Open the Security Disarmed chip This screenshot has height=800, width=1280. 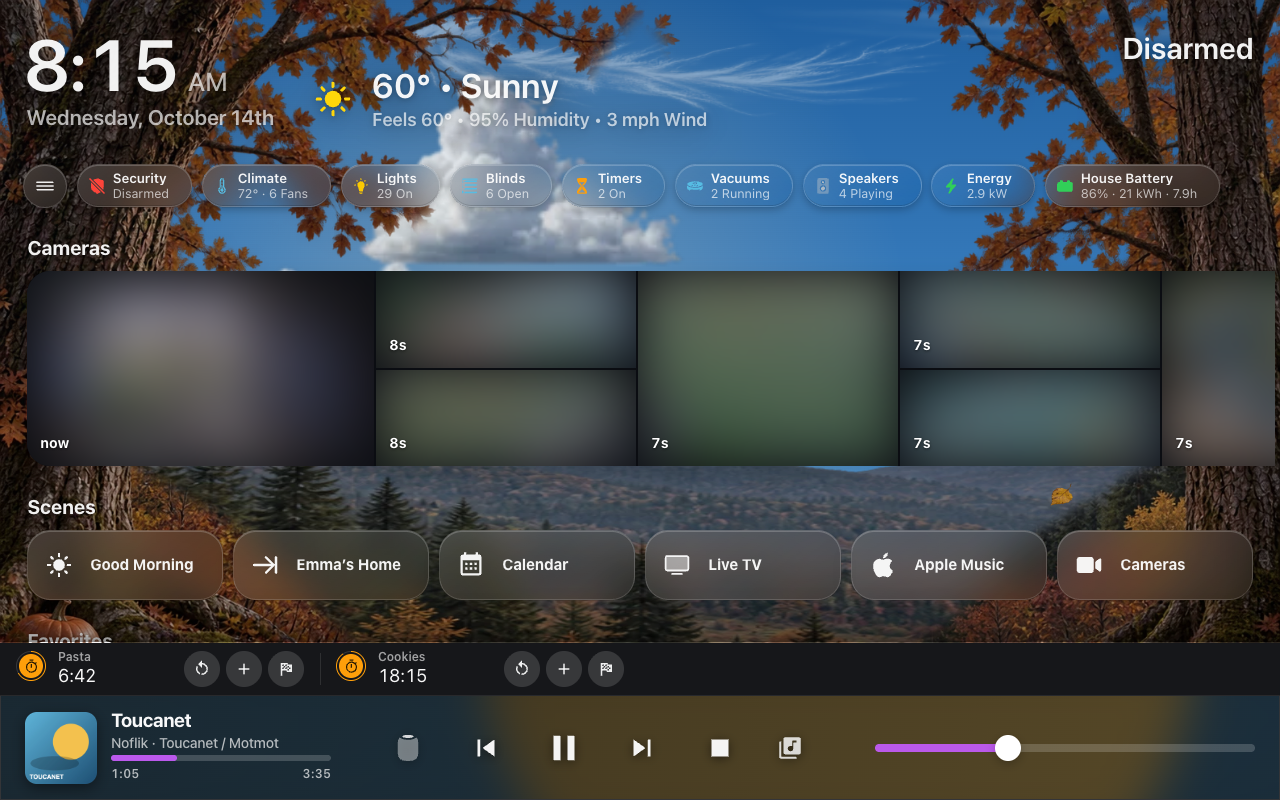coord(134,186)
